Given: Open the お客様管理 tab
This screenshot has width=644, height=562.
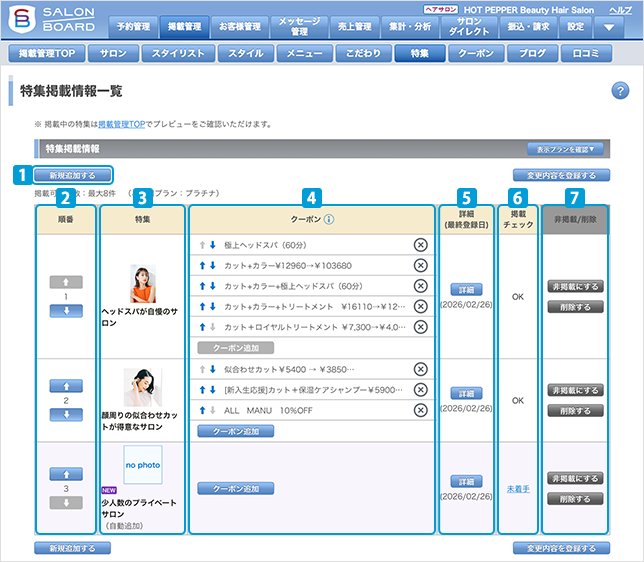Looking at the screenshot, I should point(239,27).
